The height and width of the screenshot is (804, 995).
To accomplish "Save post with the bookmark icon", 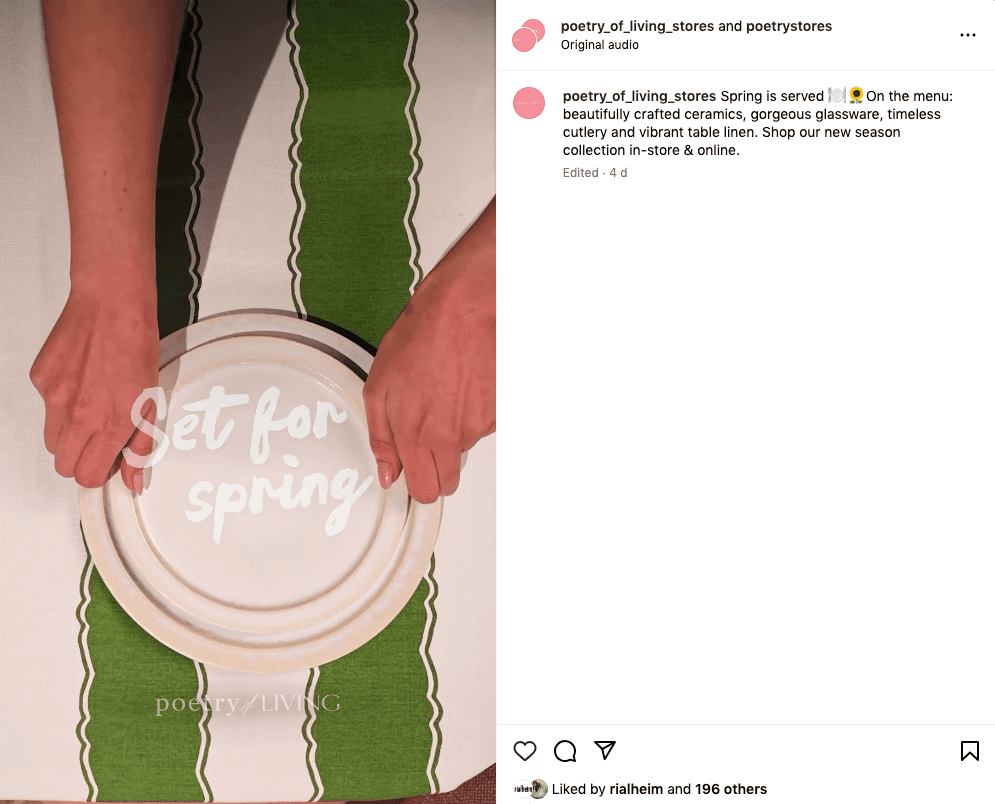I will [969, 751].
